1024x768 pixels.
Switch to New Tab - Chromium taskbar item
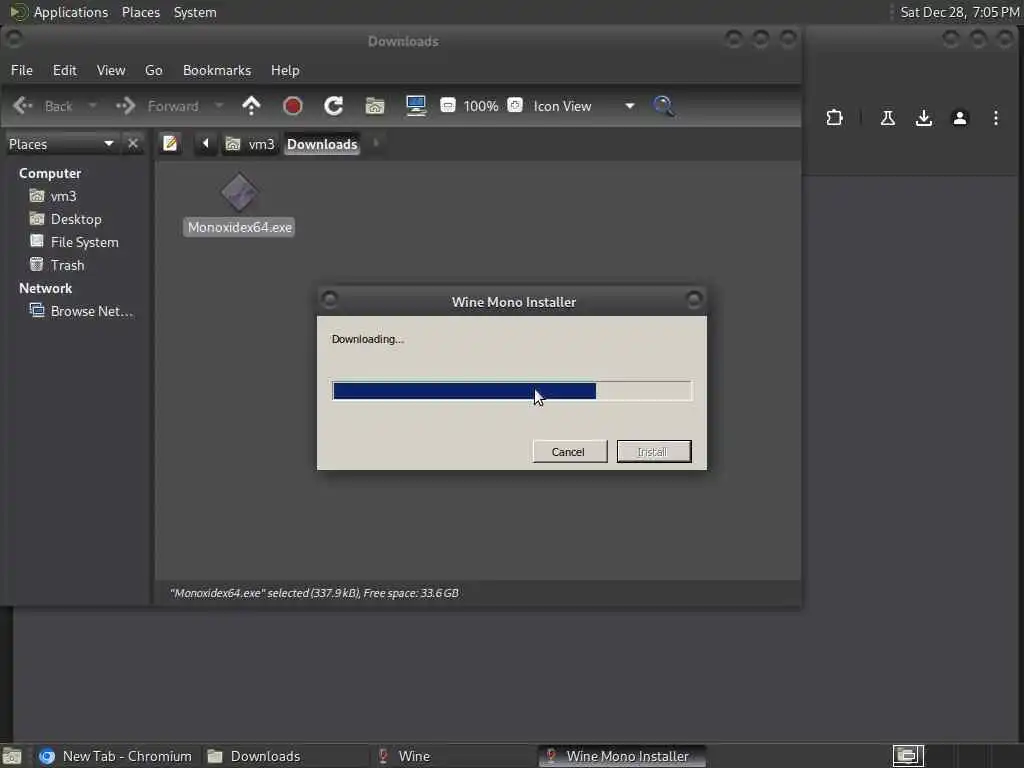click(116, 756)
